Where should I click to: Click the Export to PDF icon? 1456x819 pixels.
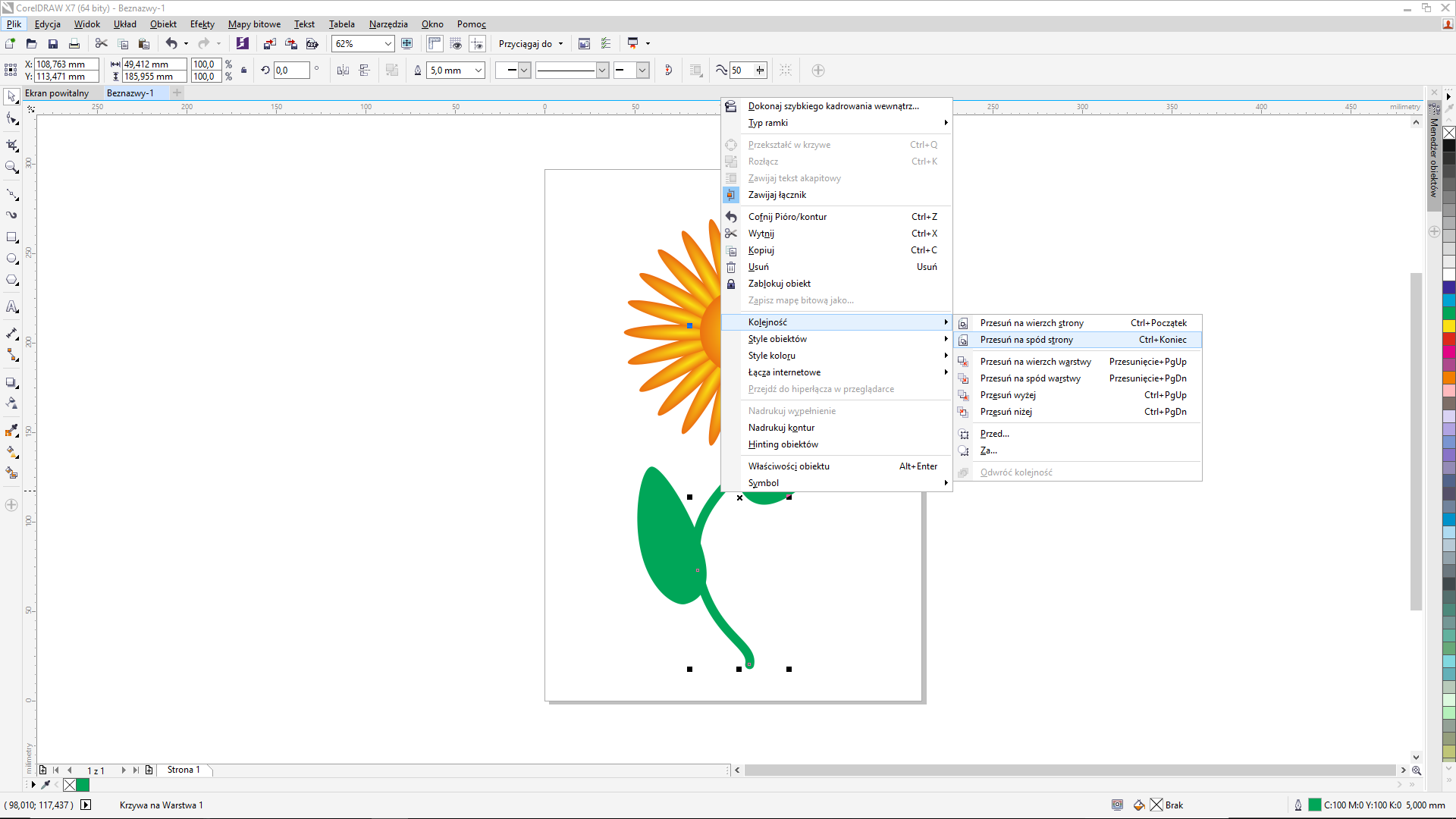click(x=312, y=44)
